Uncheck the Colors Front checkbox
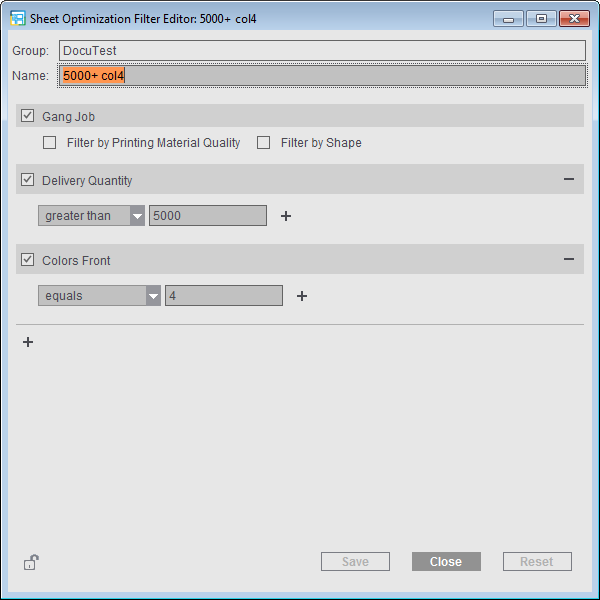The image size is (600, 600). (28, 260)
